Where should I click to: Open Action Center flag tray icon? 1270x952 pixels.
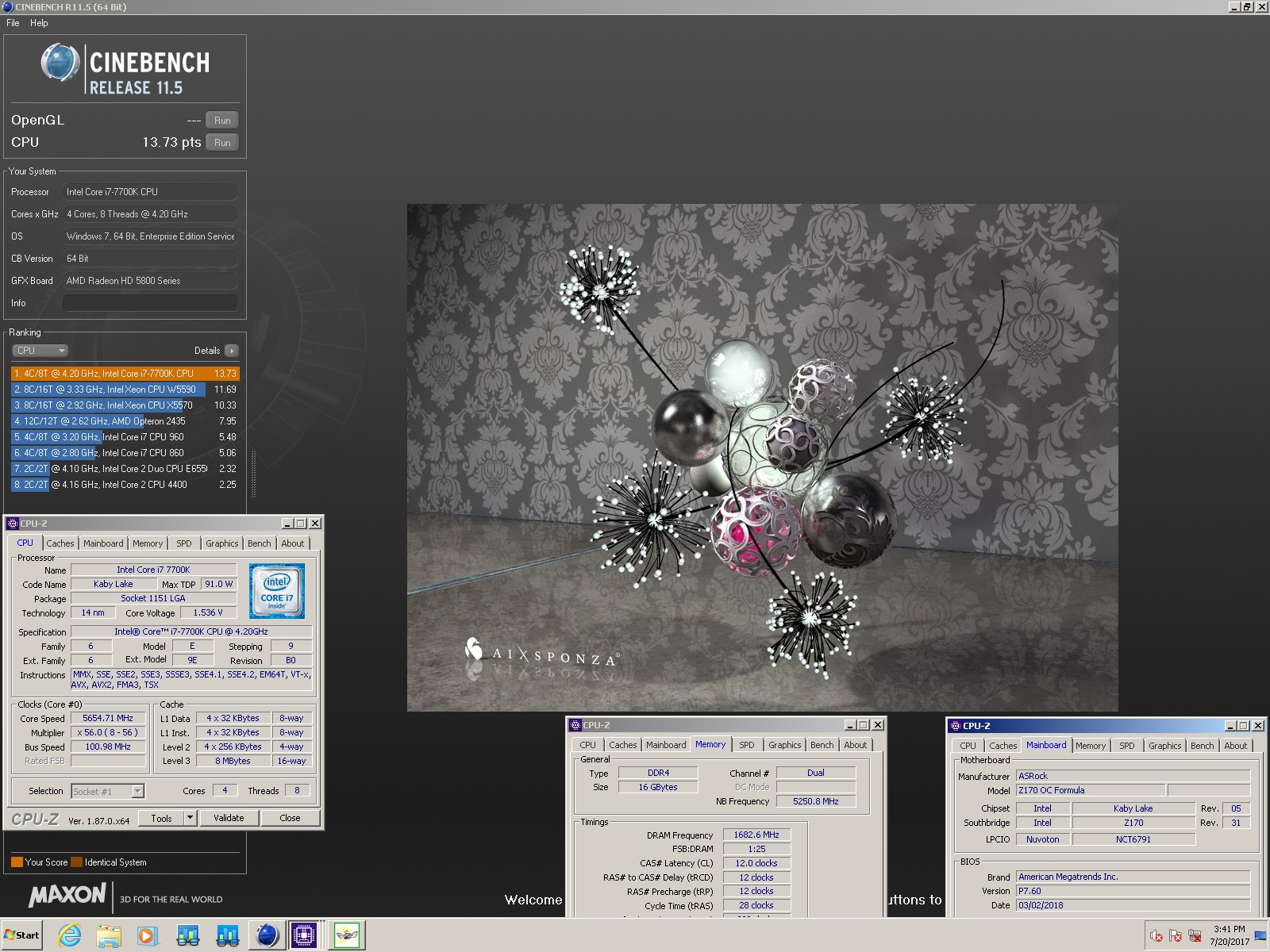pyautogui.click(x=1176, y=936)
